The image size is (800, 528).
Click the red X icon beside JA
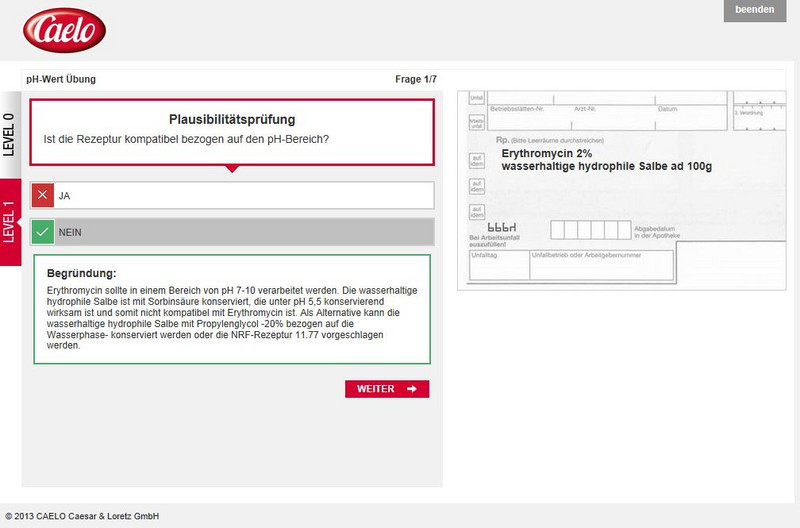tap(42, 195)
